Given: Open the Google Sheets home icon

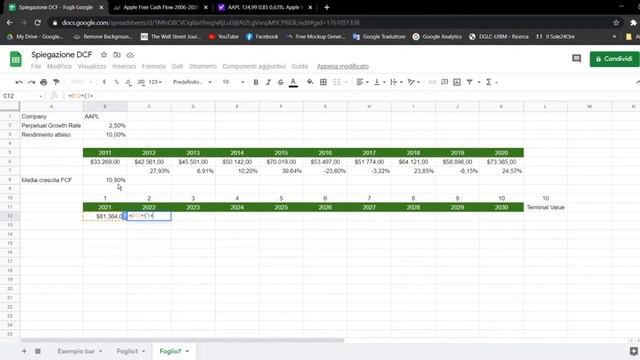Looking at the screenshot, I should pos(16,59).
